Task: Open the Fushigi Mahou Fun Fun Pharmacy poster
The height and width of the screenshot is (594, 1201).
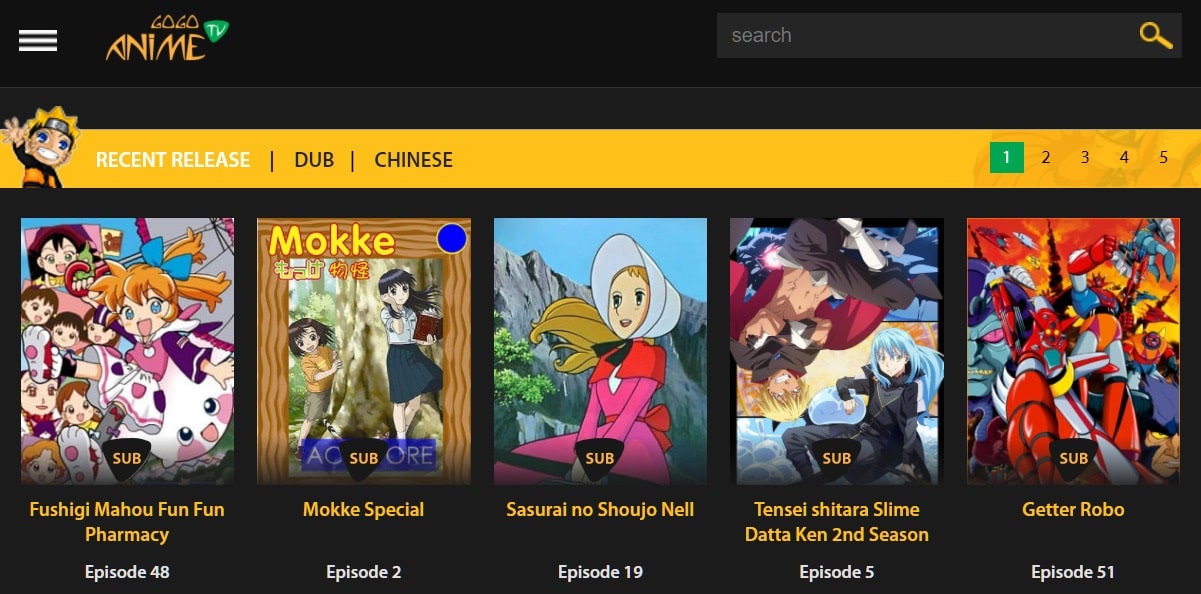Action: pos(127,351)
